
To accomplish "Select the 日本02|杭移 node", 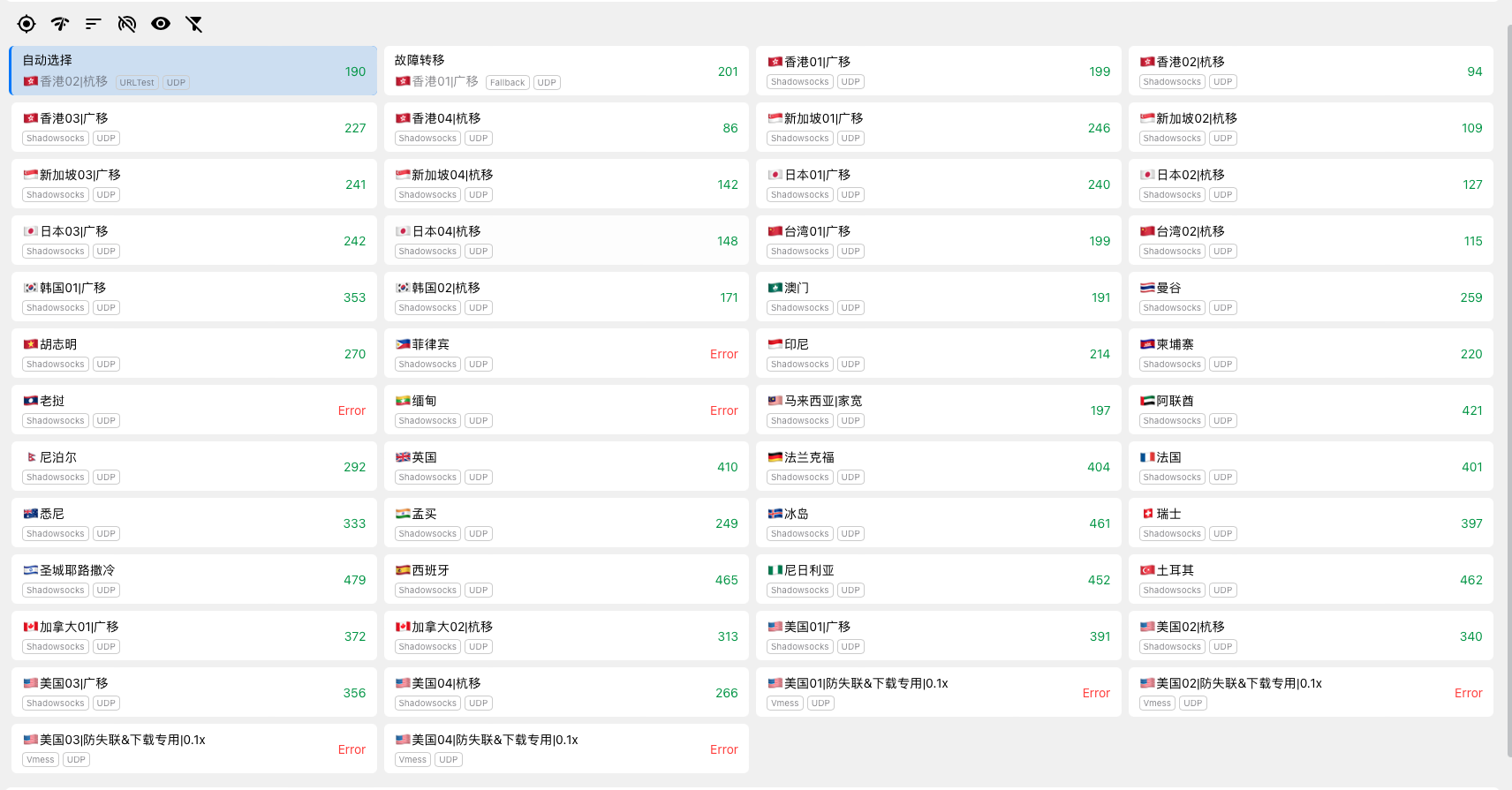I will [1311, 184].
